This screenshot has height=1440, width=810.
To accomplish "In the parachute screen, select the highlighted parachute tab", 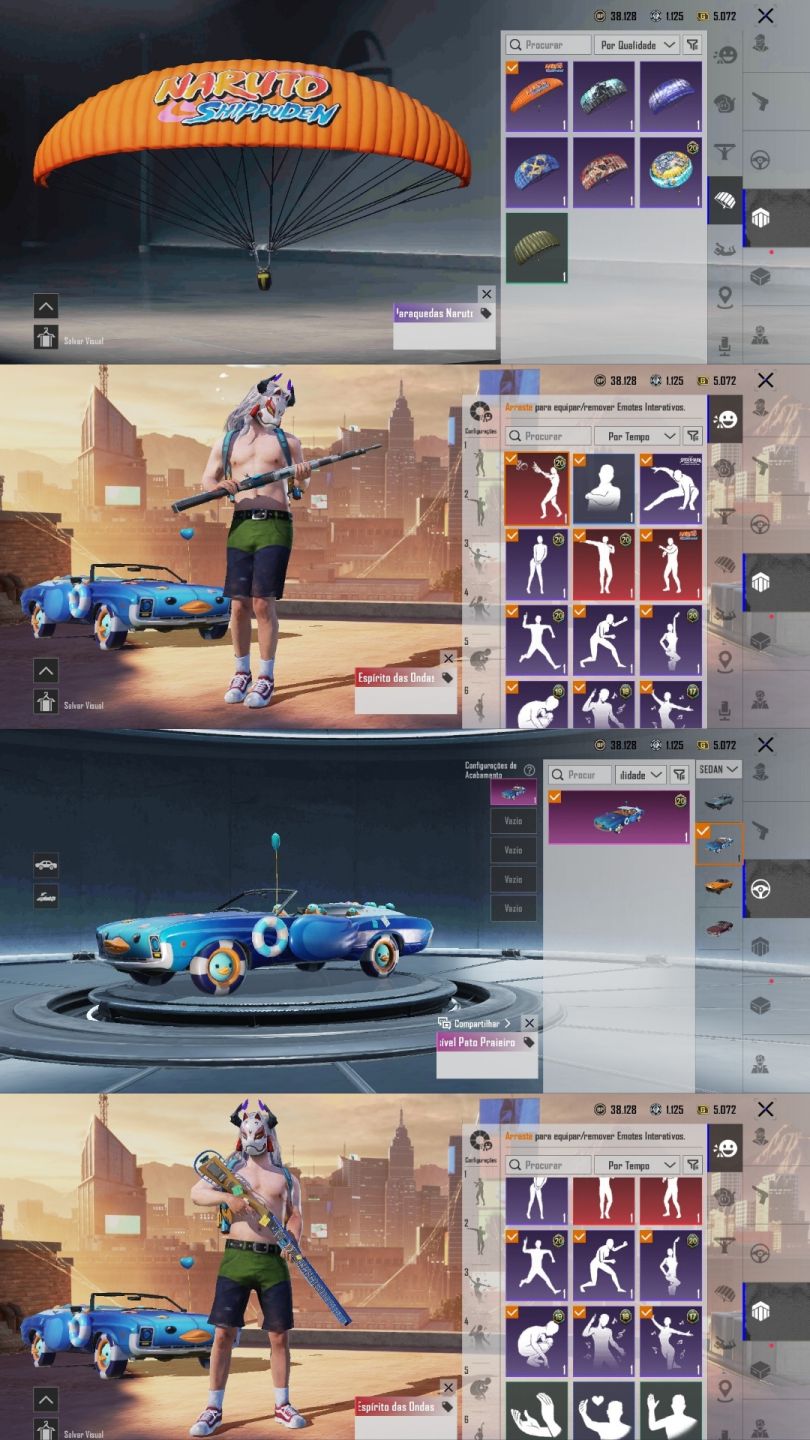I will 725,200.
